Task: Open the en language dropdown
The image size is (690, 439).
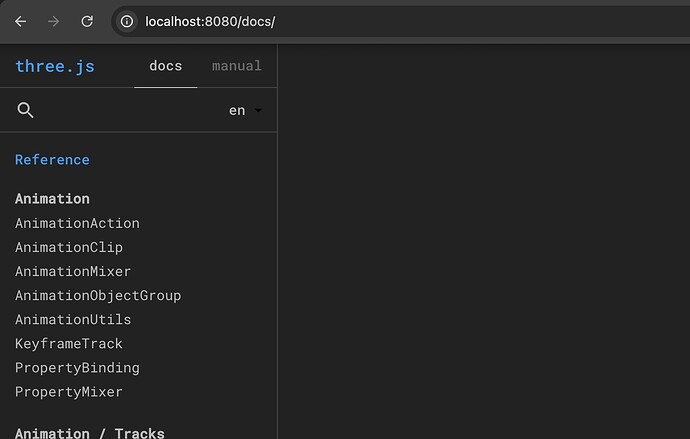Action: pyautogui.click(x=245, y=110)
